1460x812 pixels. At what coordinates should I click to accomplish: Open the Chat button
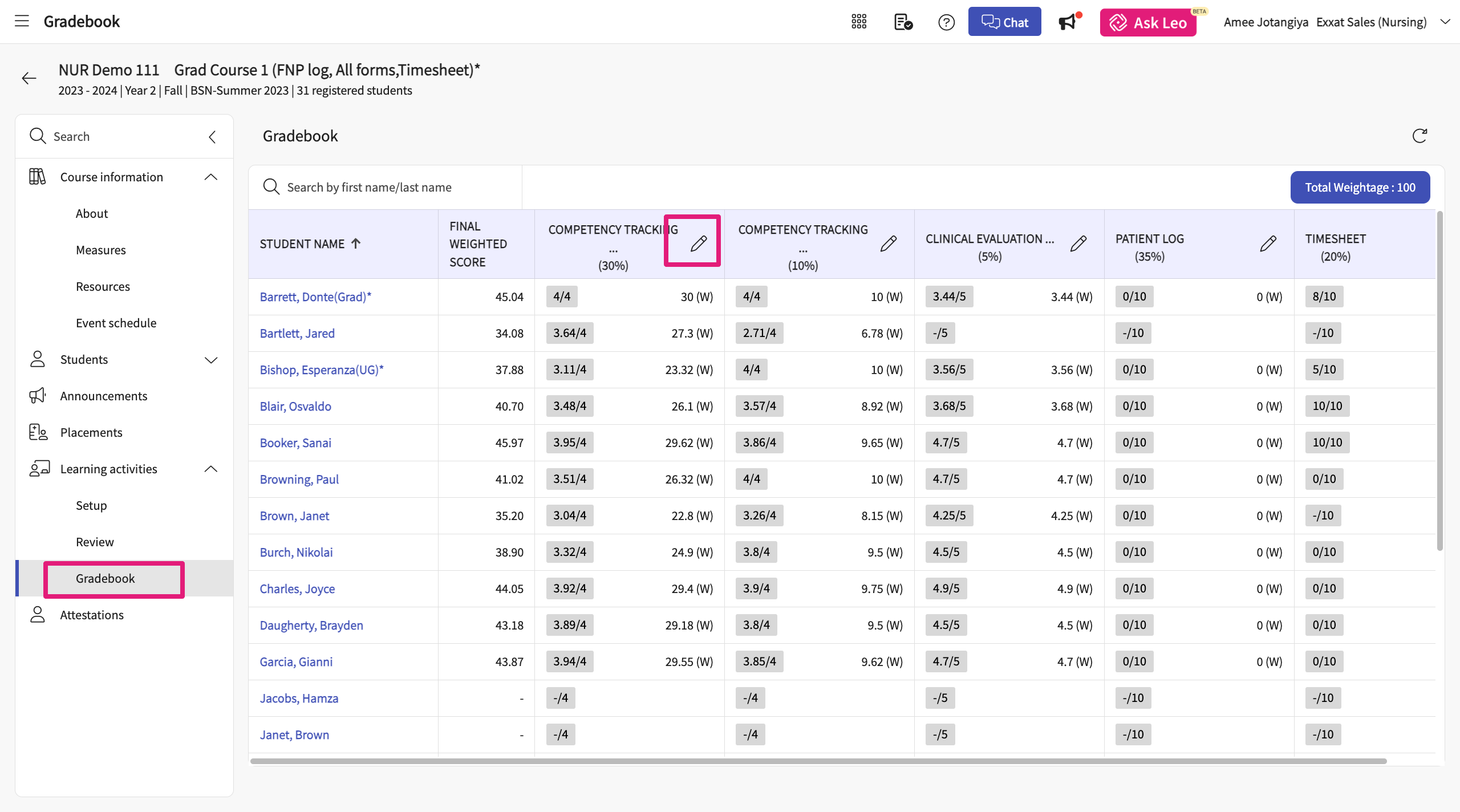click(x=1004, y=22)
